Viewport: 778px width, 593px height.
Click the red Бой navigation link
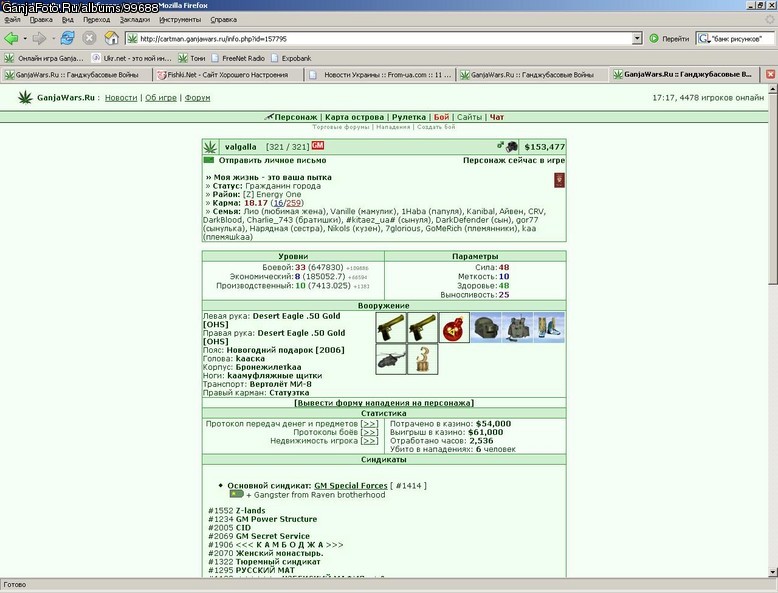(x=441, y=117)
